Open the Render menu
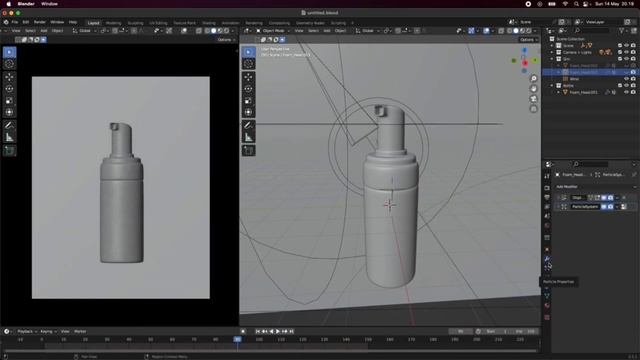Image resolution: width=640 pixels, height=360 pixels. pyautogui.click(x=40, y=22)
